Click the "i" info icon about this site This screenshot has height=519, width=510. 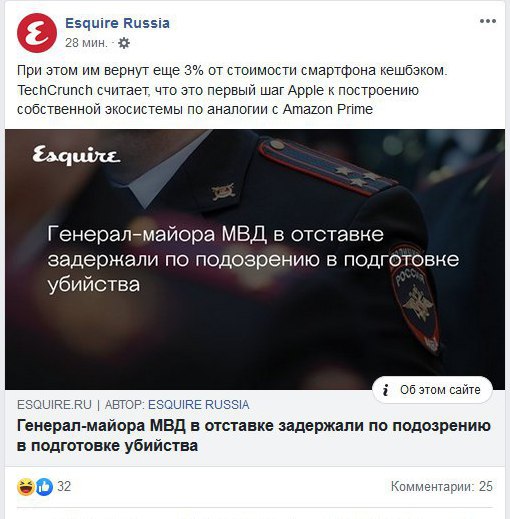tap(386, 390)
